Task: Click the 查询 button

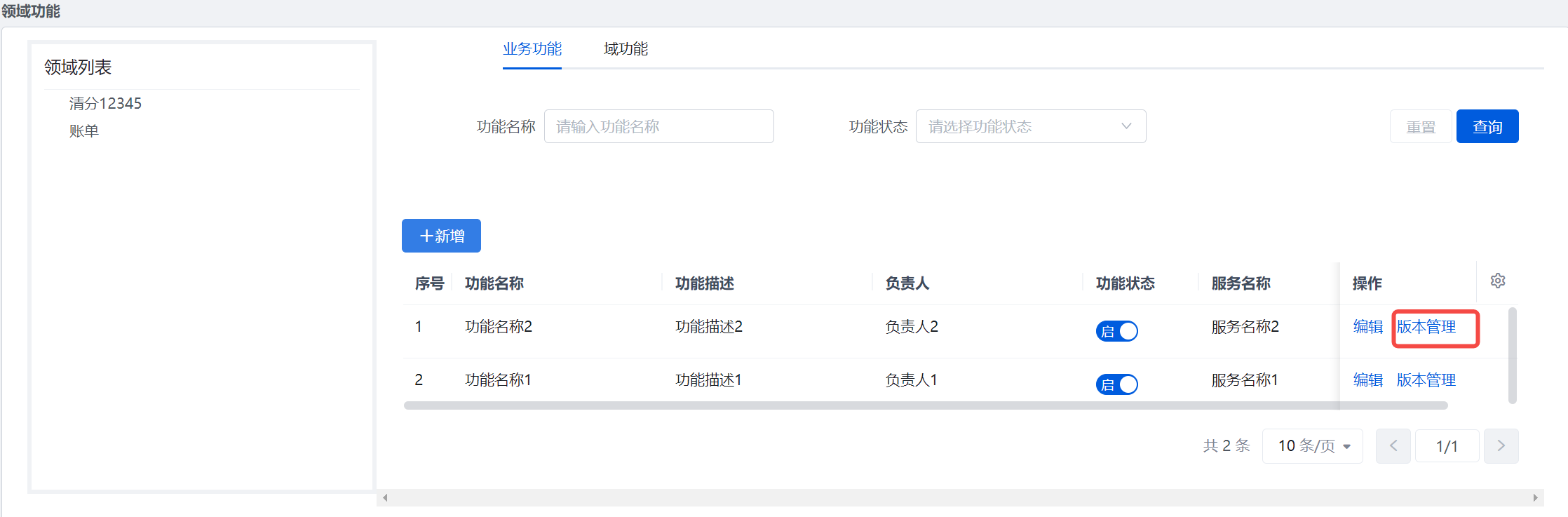Action: coord(1487,126)
